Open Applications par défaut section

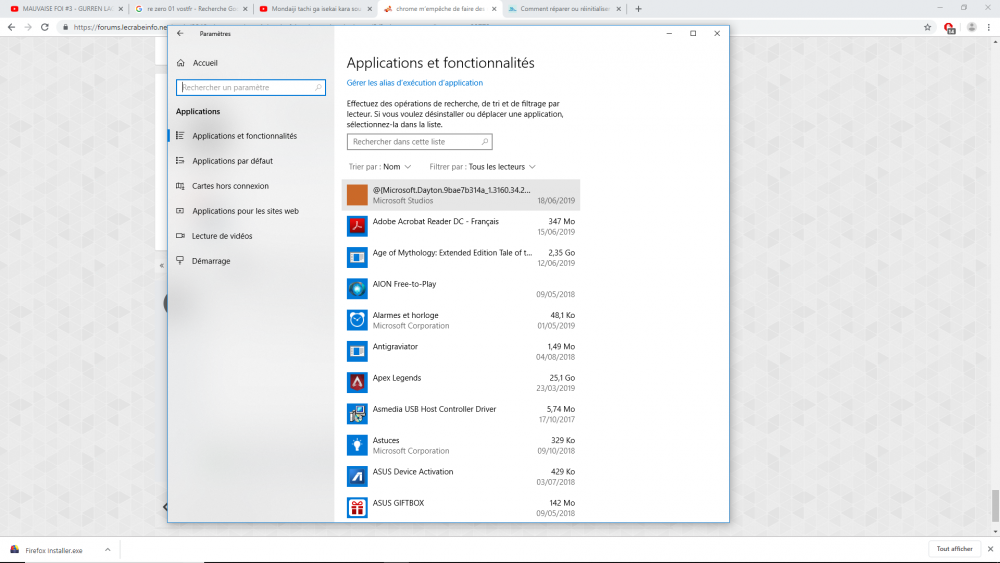pyautogui.click(x=232, y=161)
